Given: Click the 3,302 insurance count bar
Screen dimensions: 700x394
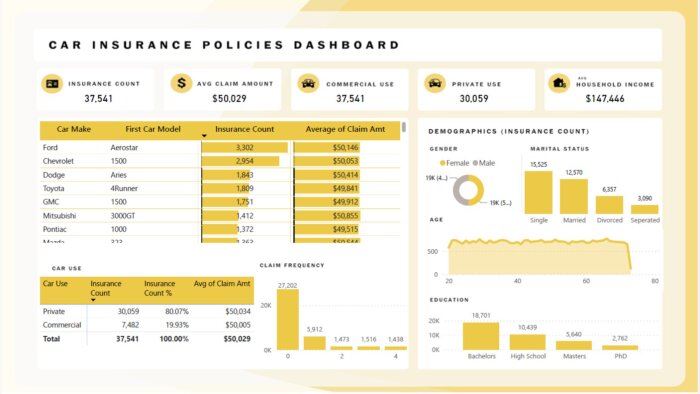Looking at the screenshot, I should pyautogui.click(x=245, y=147).
